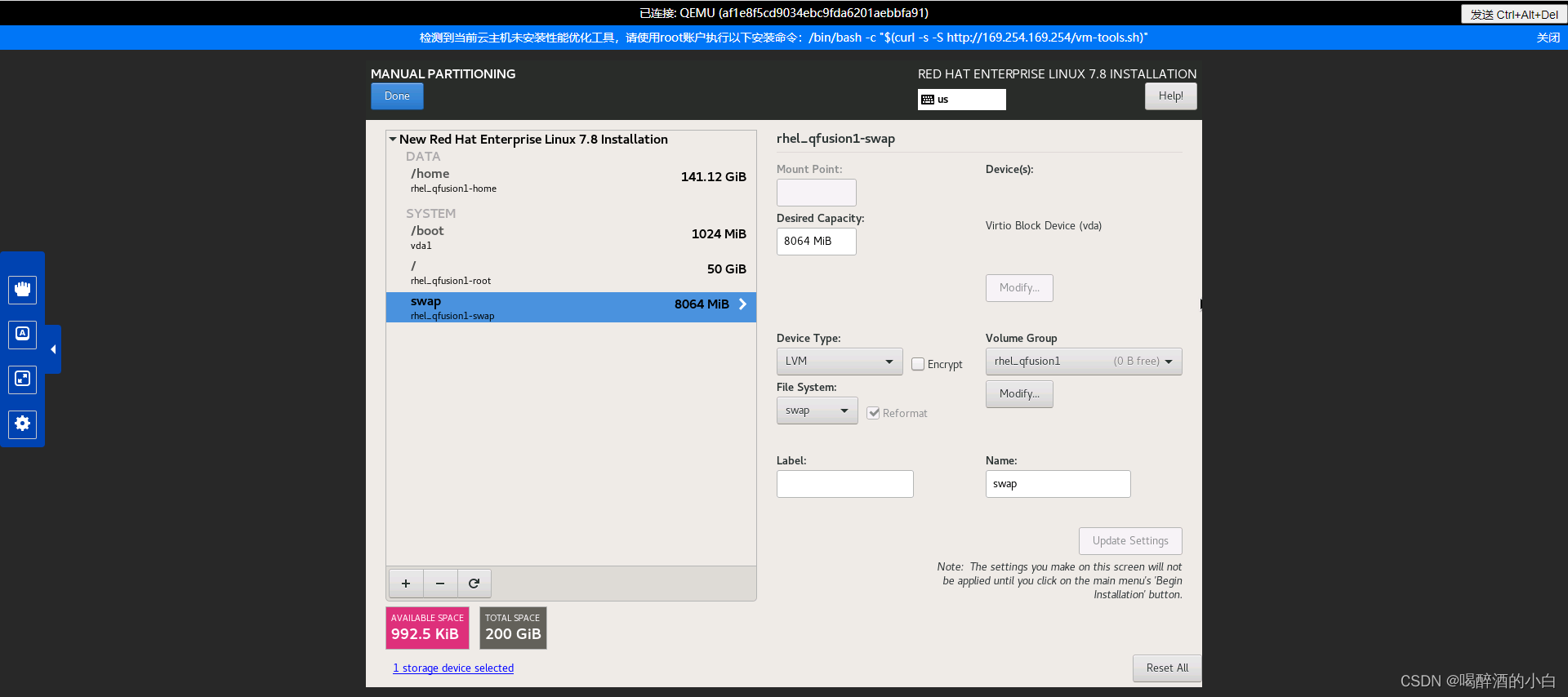Remove selected mount point with minus button
The width and height of the screenshot is (1568, 697).
click(440, 584)
